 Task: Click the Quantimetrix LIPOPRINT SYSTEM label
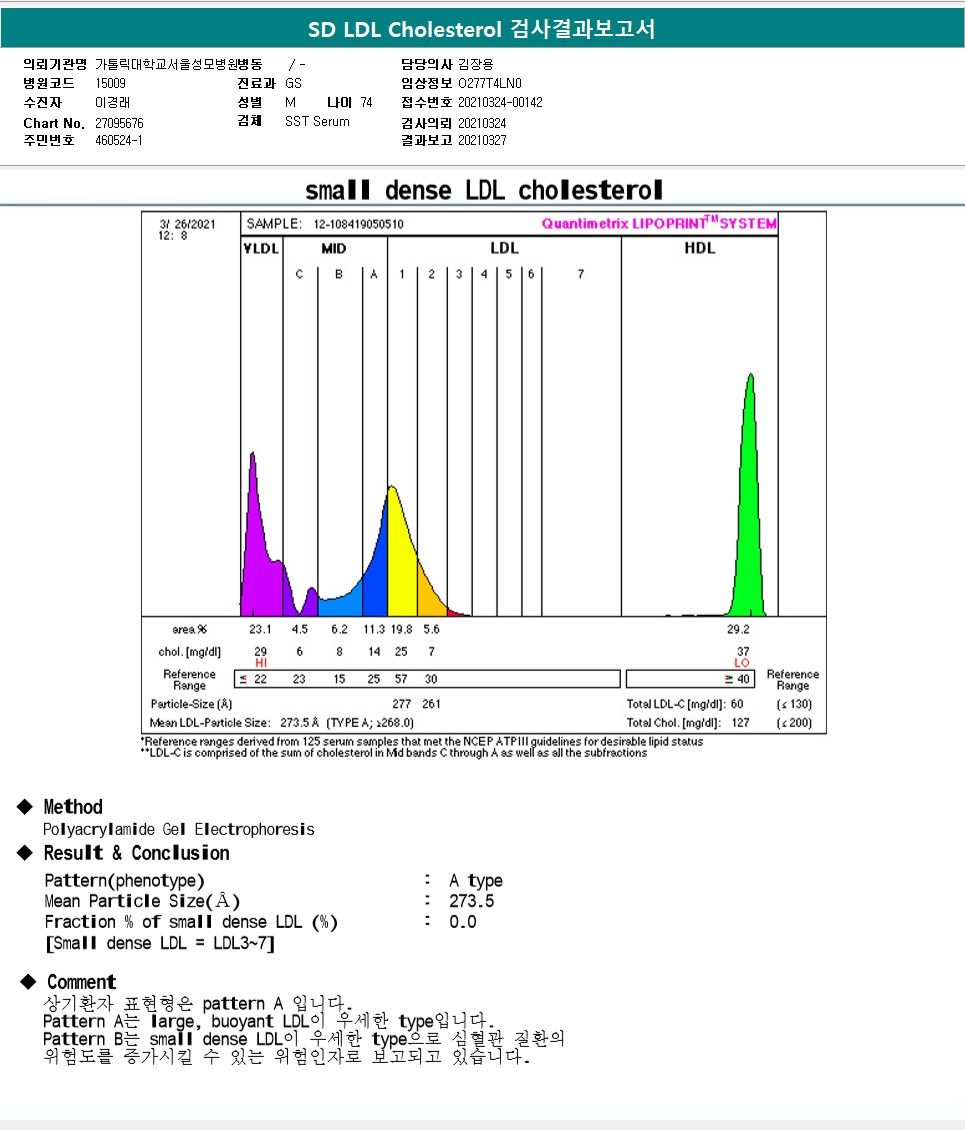(659, 223)
